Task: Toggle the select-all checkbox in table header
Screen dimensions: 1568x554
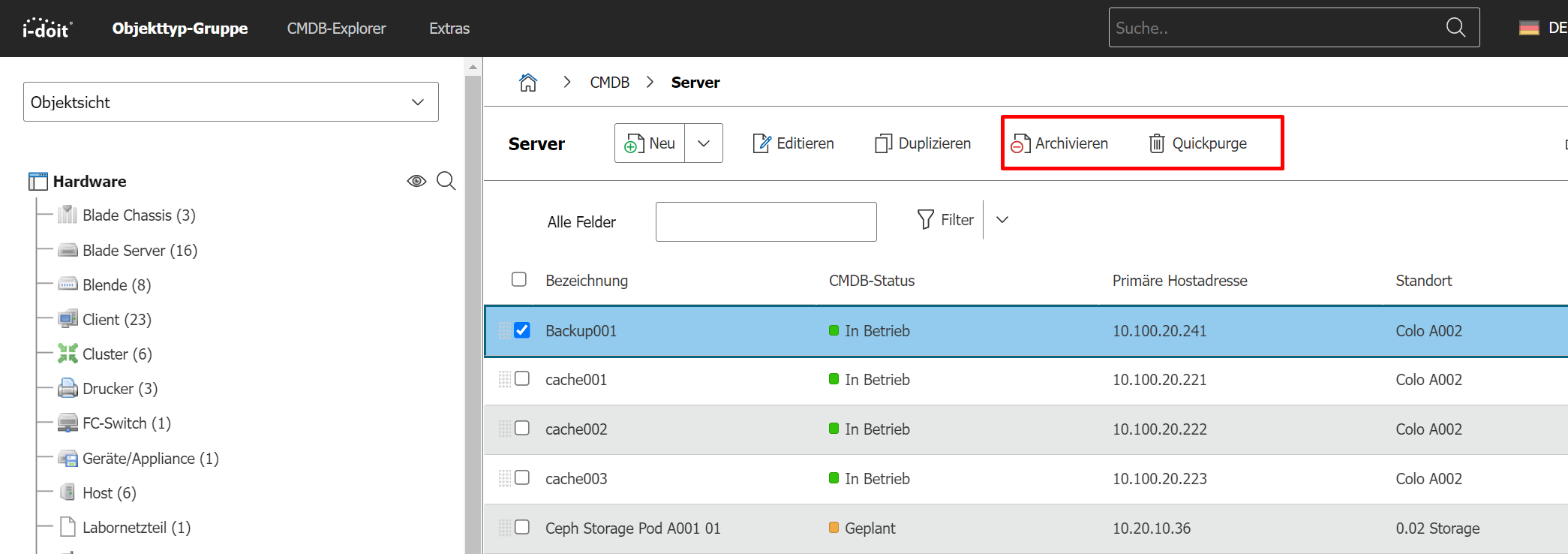Action: click(519, 279)
